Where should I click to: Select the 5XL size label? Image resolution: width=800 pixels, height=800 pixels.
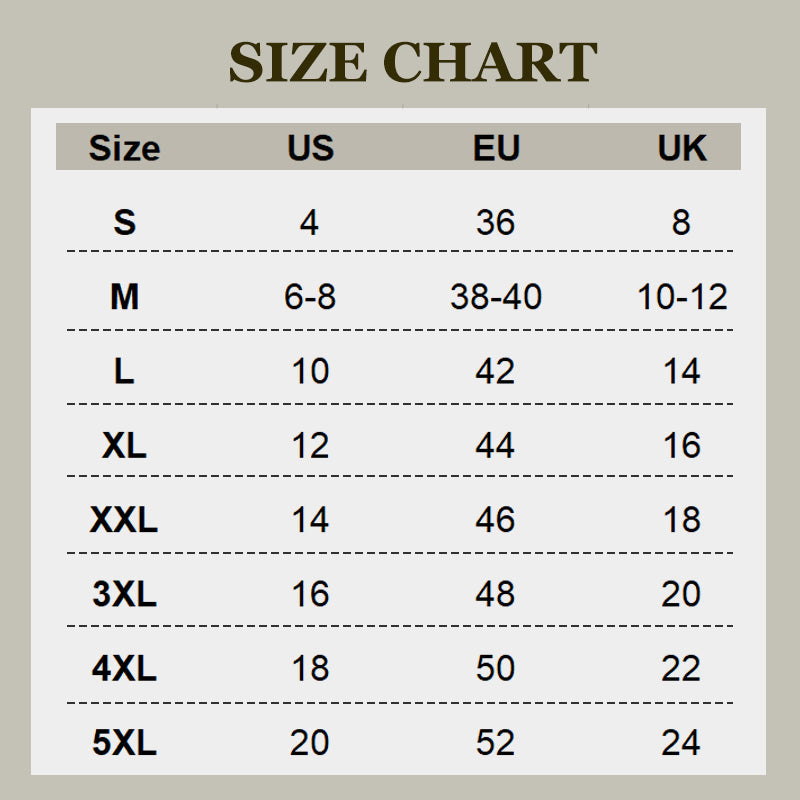click(124, 743)
